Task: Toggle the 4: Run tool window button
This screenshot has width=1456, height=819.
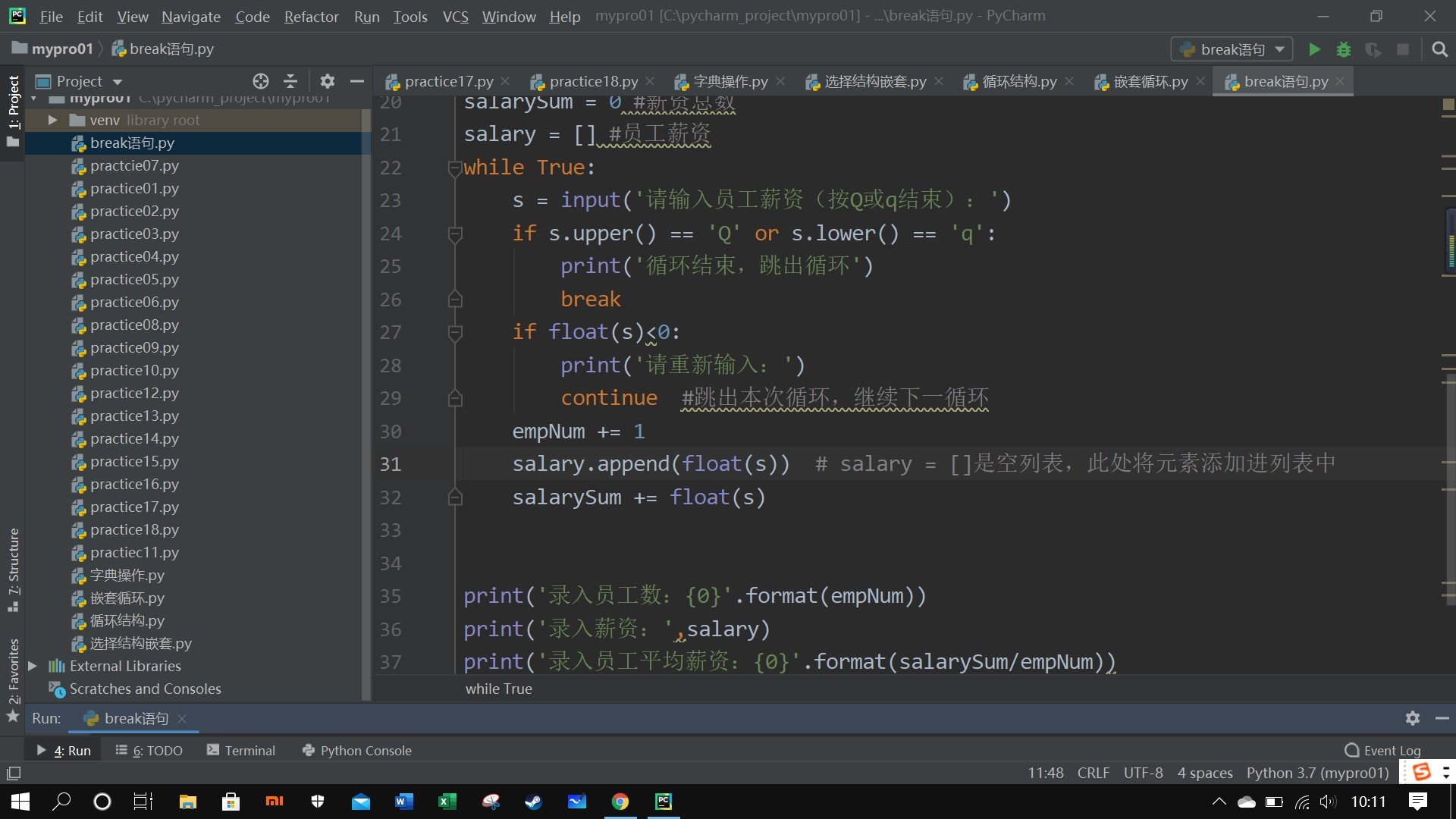Action: (64, 750)
